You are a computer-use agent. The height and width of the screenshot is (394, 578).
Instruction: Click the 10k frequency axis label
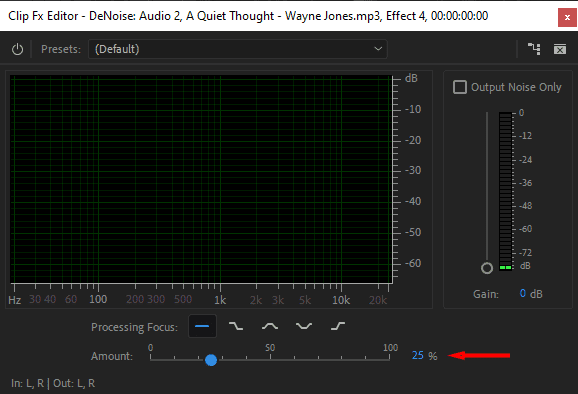coord(341,300)
